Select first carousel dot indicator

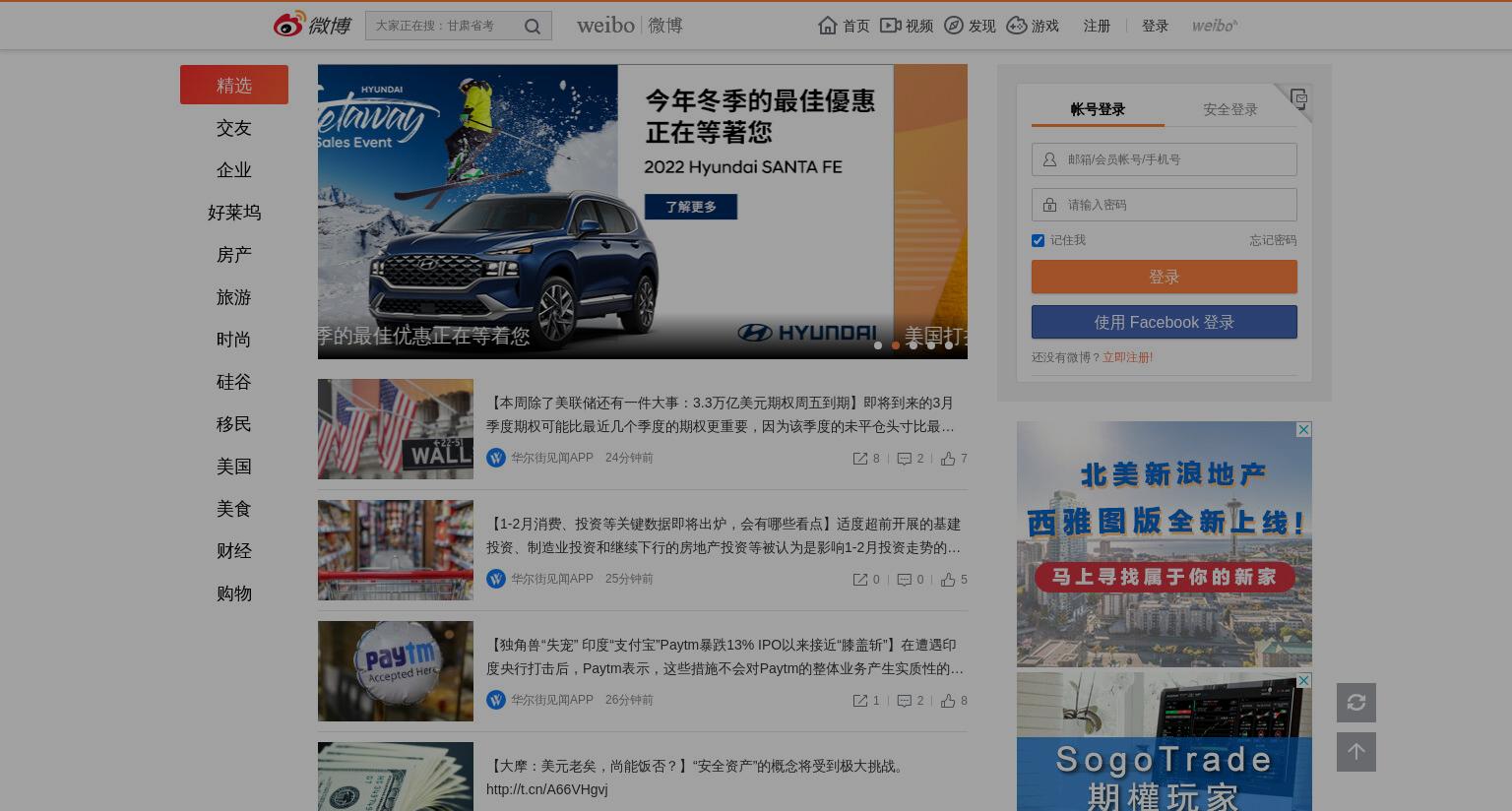click(878, 345)
